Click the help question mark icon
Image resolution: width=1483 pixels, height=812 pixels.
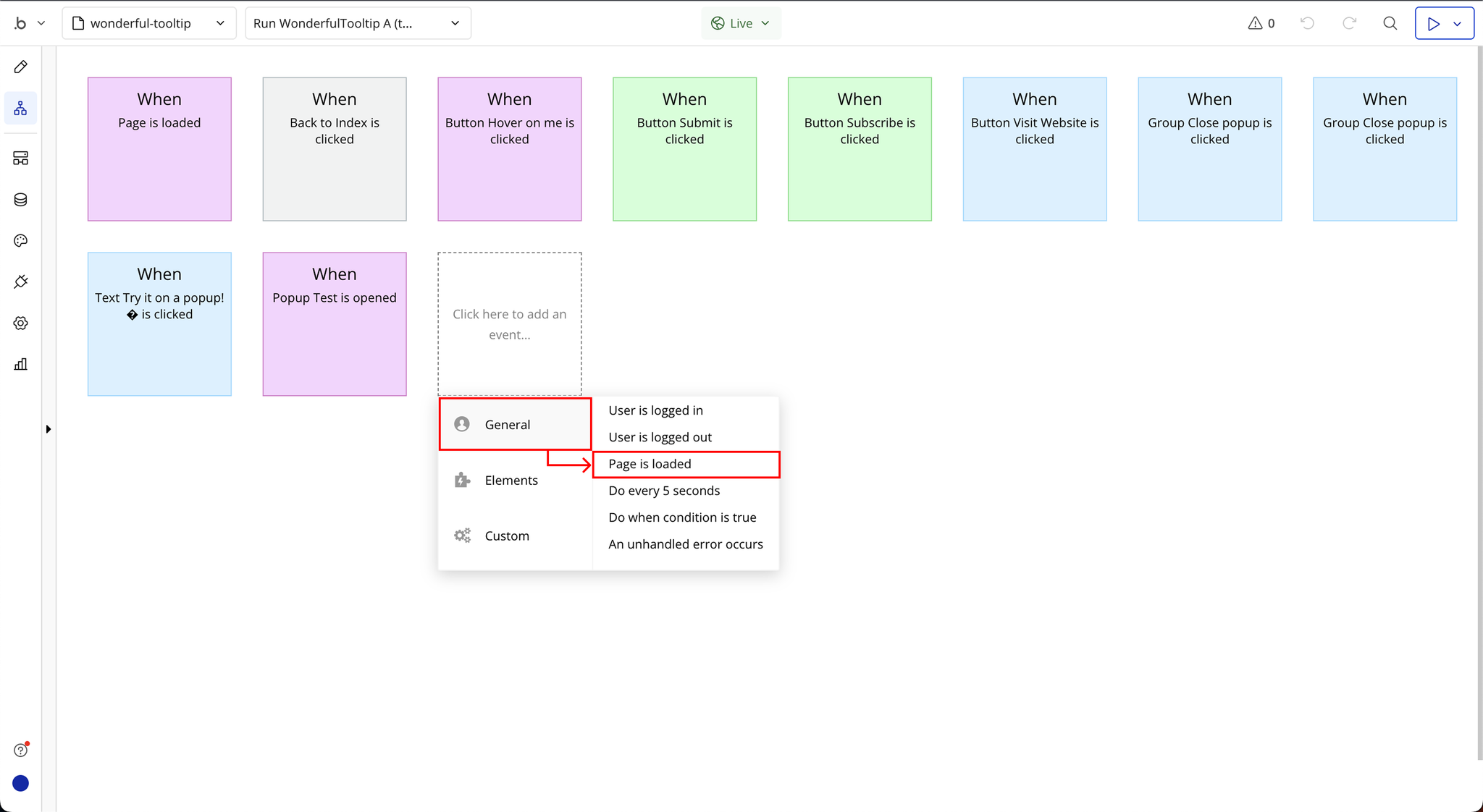click(20, 750)
